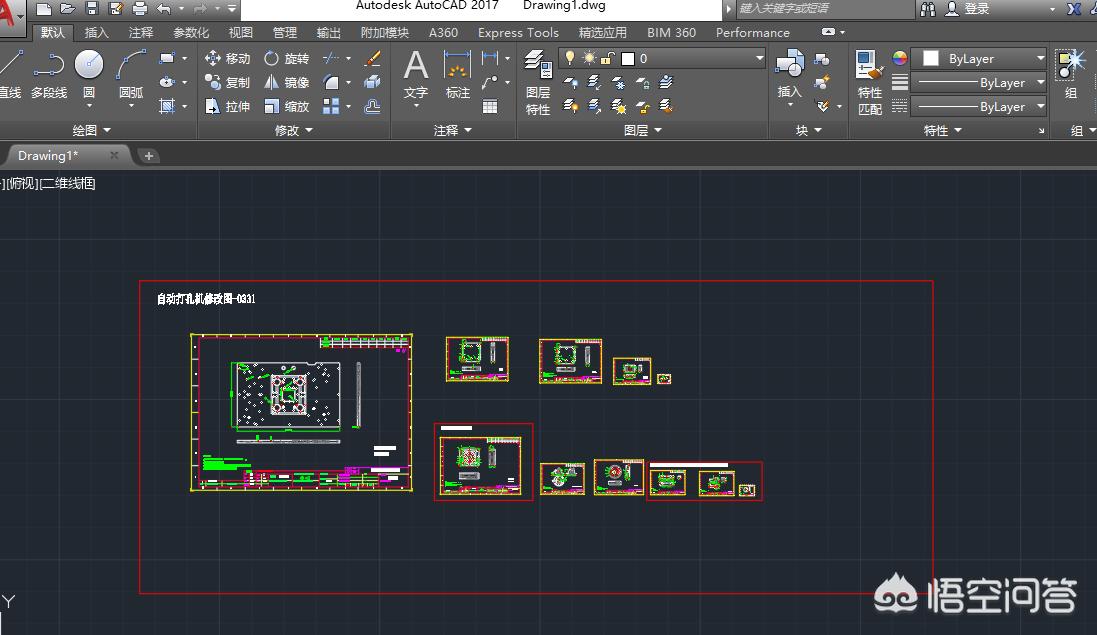Select Match Properties (特性匹配) tool
1097x635 pixels.
click(x=870, y=83)
